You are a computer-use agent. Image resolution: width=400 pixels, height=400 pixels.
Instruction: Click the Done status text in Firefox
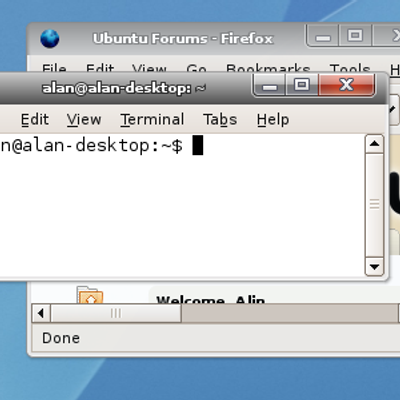[x=61, y=338]
